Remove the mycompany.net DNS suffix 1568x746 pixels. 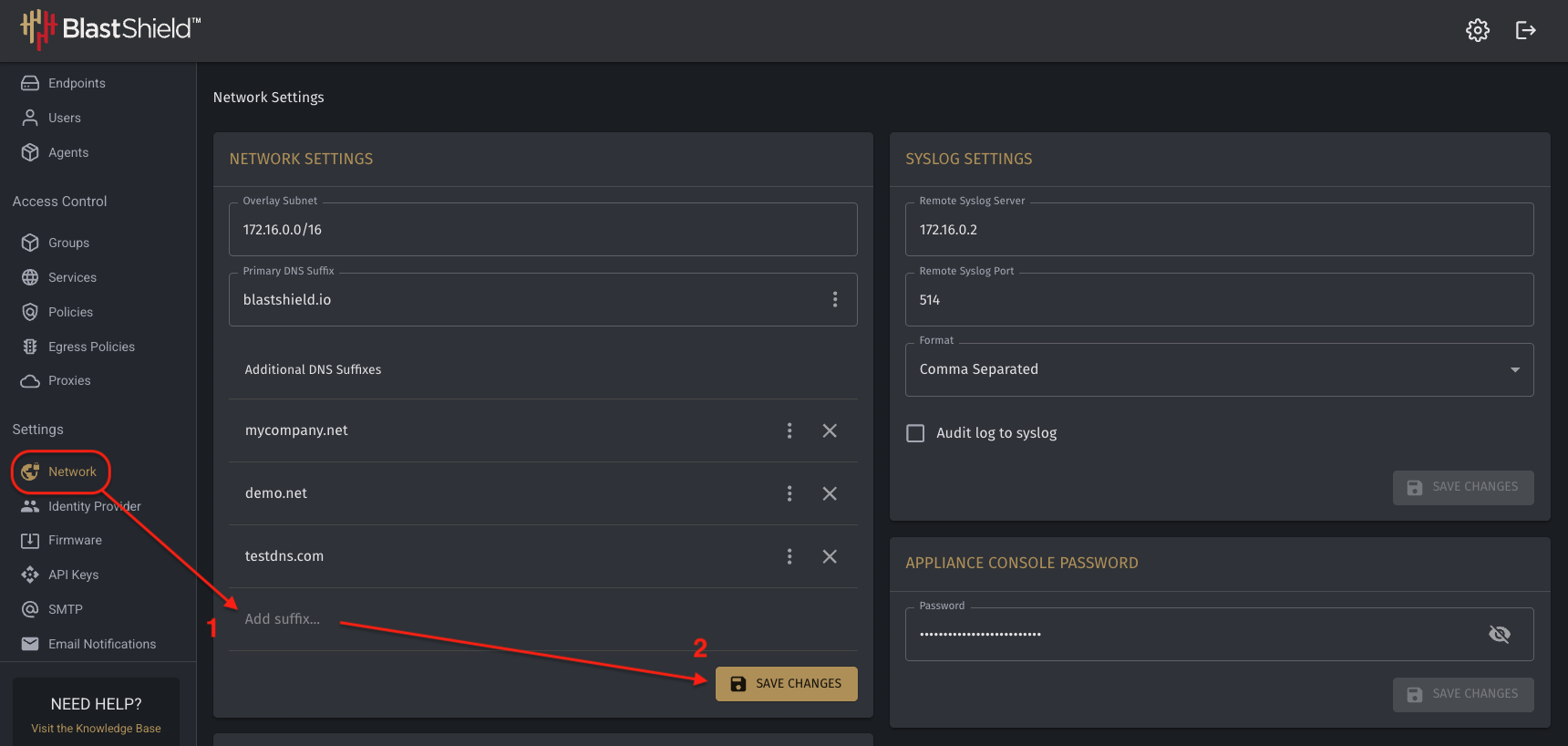tap(830, 430)
